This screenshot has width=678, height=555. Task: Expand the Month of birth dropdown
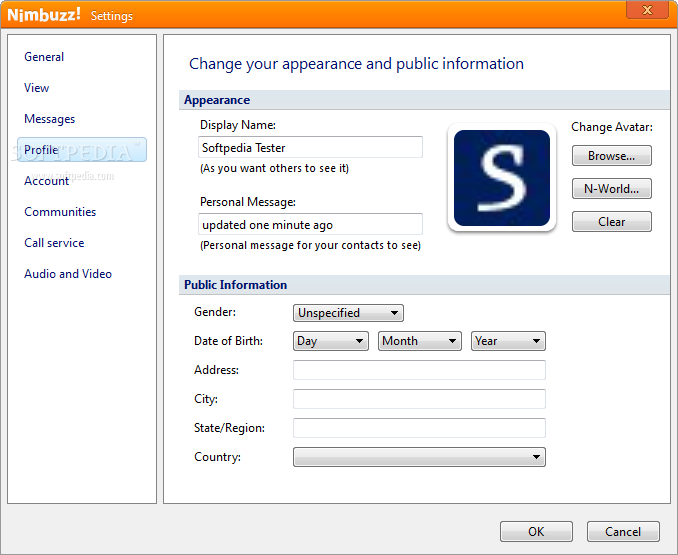tap(419, 341)
